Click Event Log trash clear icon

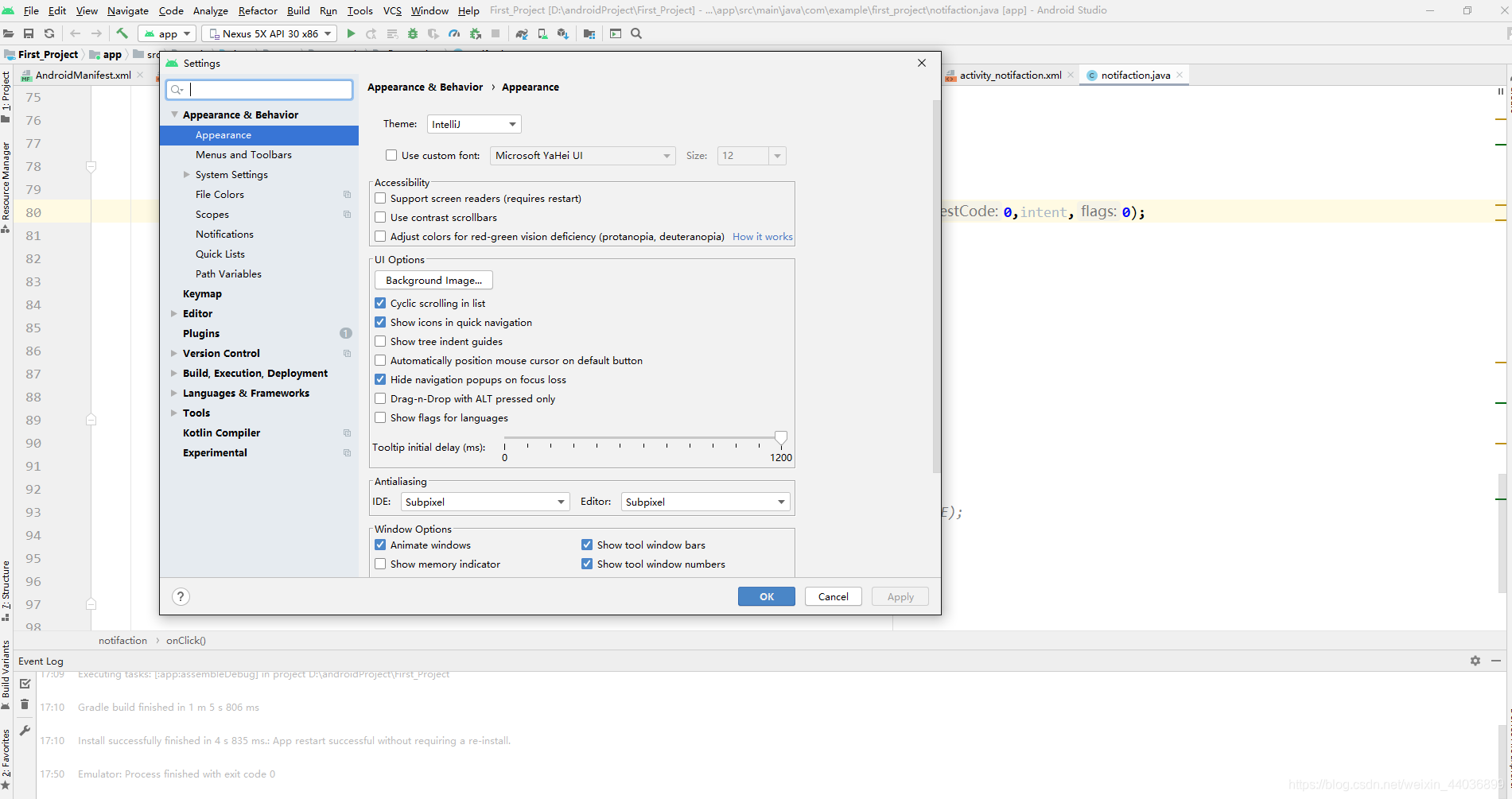tap(25, 704)
